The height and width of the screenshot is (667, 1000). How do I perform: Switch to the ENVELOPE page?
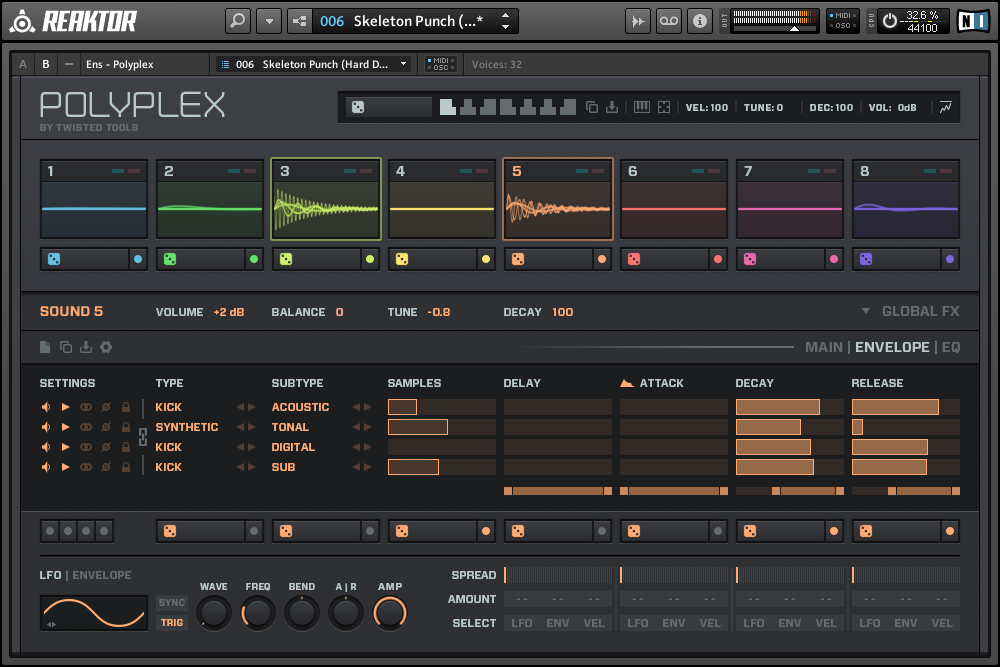click(x=892, y=347)
